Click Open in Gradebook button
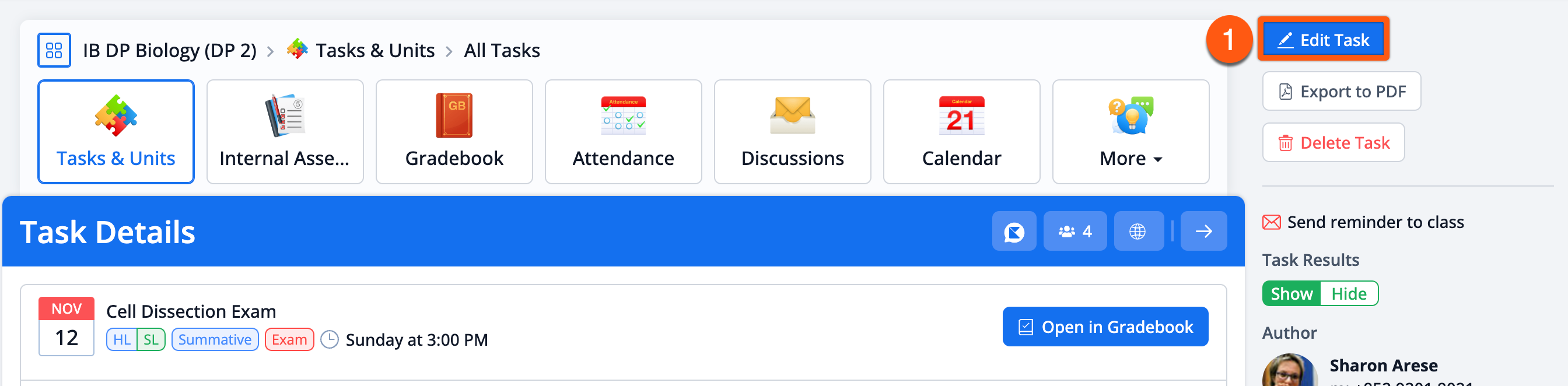This screenshot has width=1568, height=386. [x=1105, y=327]
